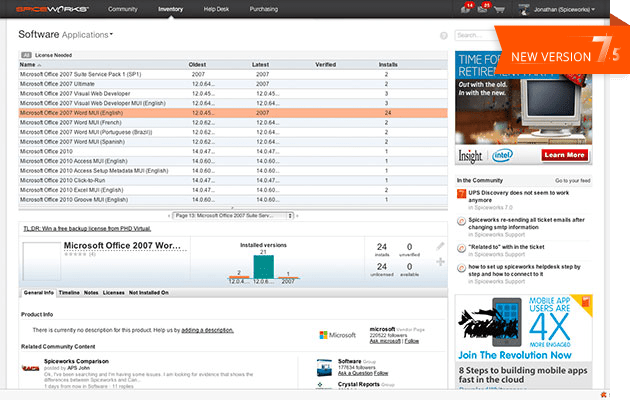Click the pencil edit icon beside install counts
This screenshot has width=632, height=400.
tap(441, 245)
